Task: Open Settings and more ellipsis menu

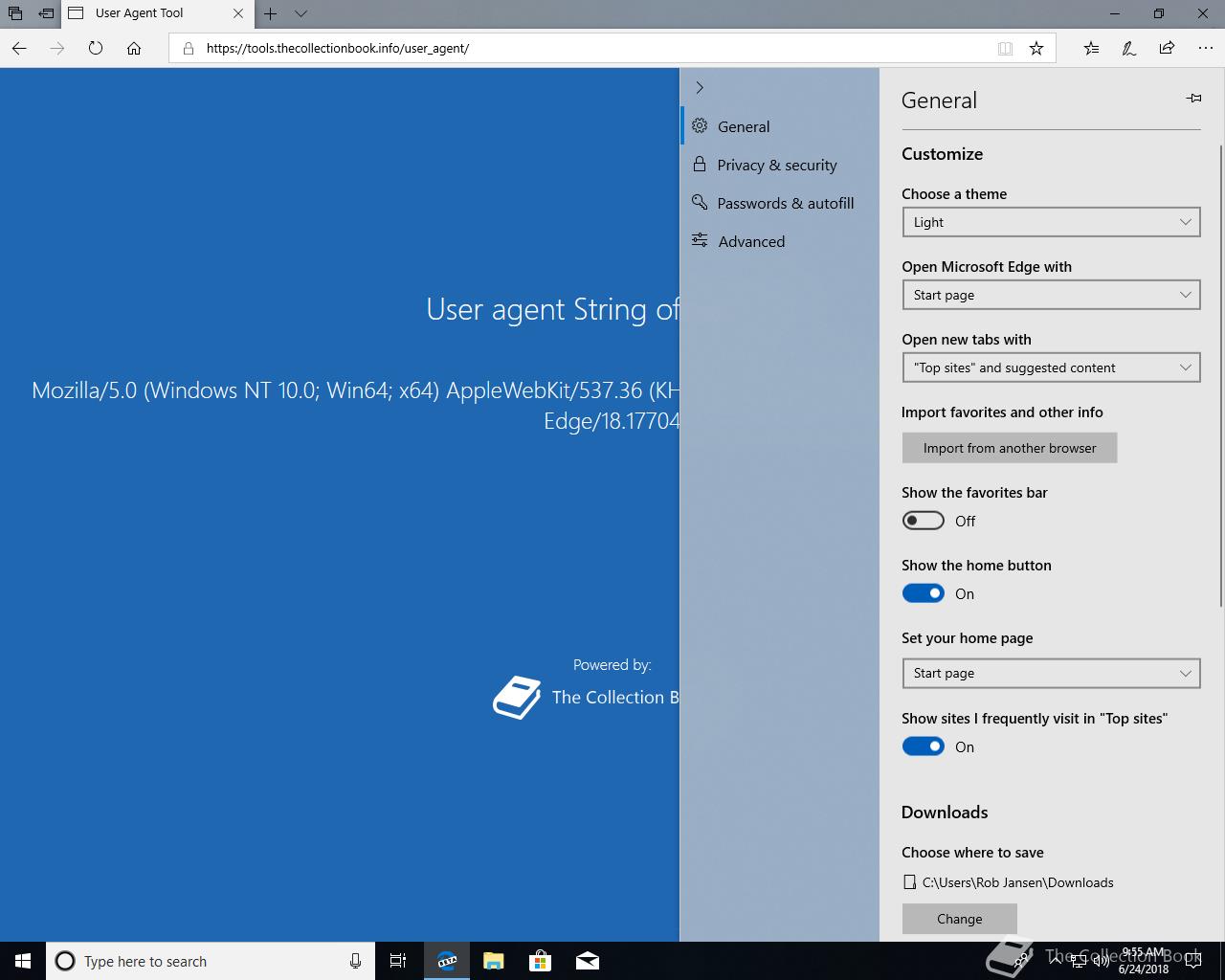Action: pyautogui.click(x=1205, y=48)
